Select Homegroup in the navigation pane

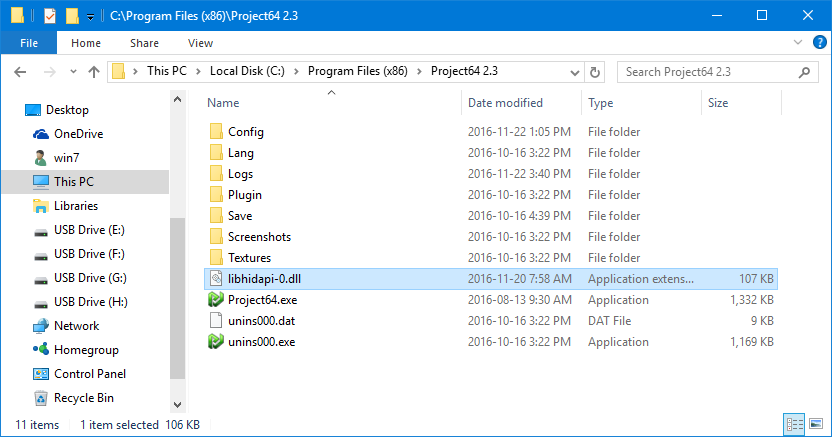[86, 350]
